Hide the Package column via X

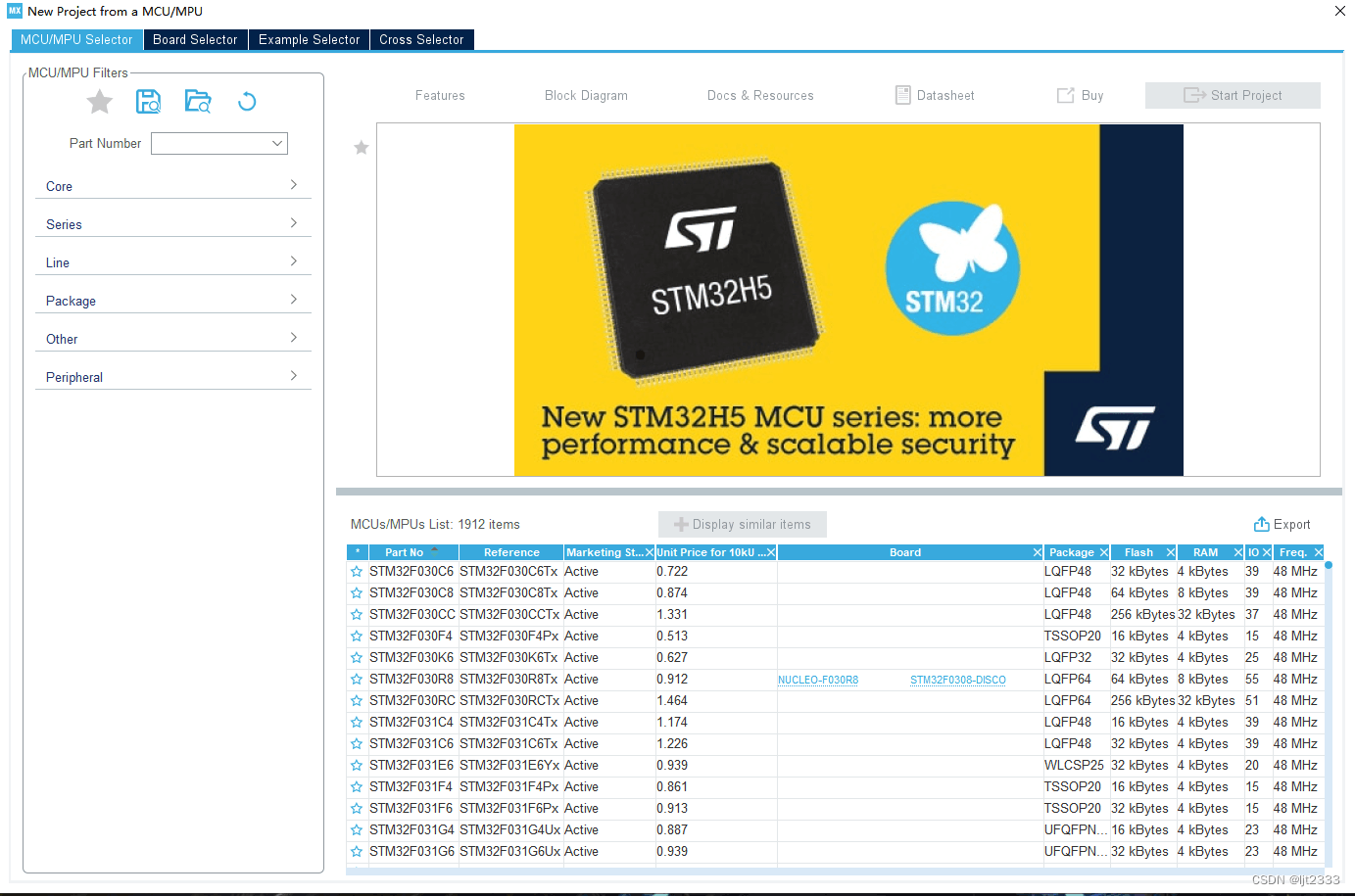point(1104,553)
